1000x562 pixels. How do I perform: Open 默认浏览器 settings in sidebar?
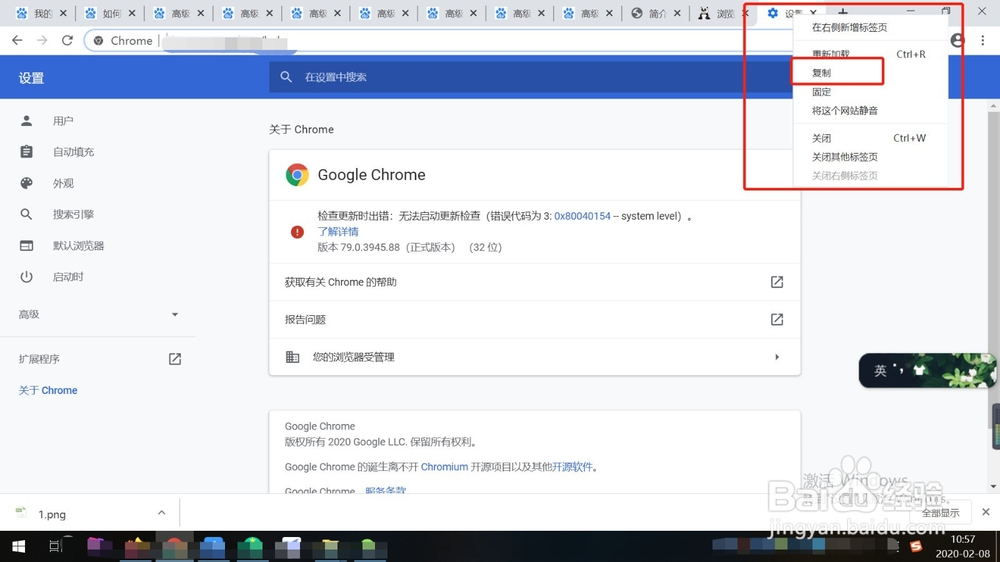[x=78, y=246]
